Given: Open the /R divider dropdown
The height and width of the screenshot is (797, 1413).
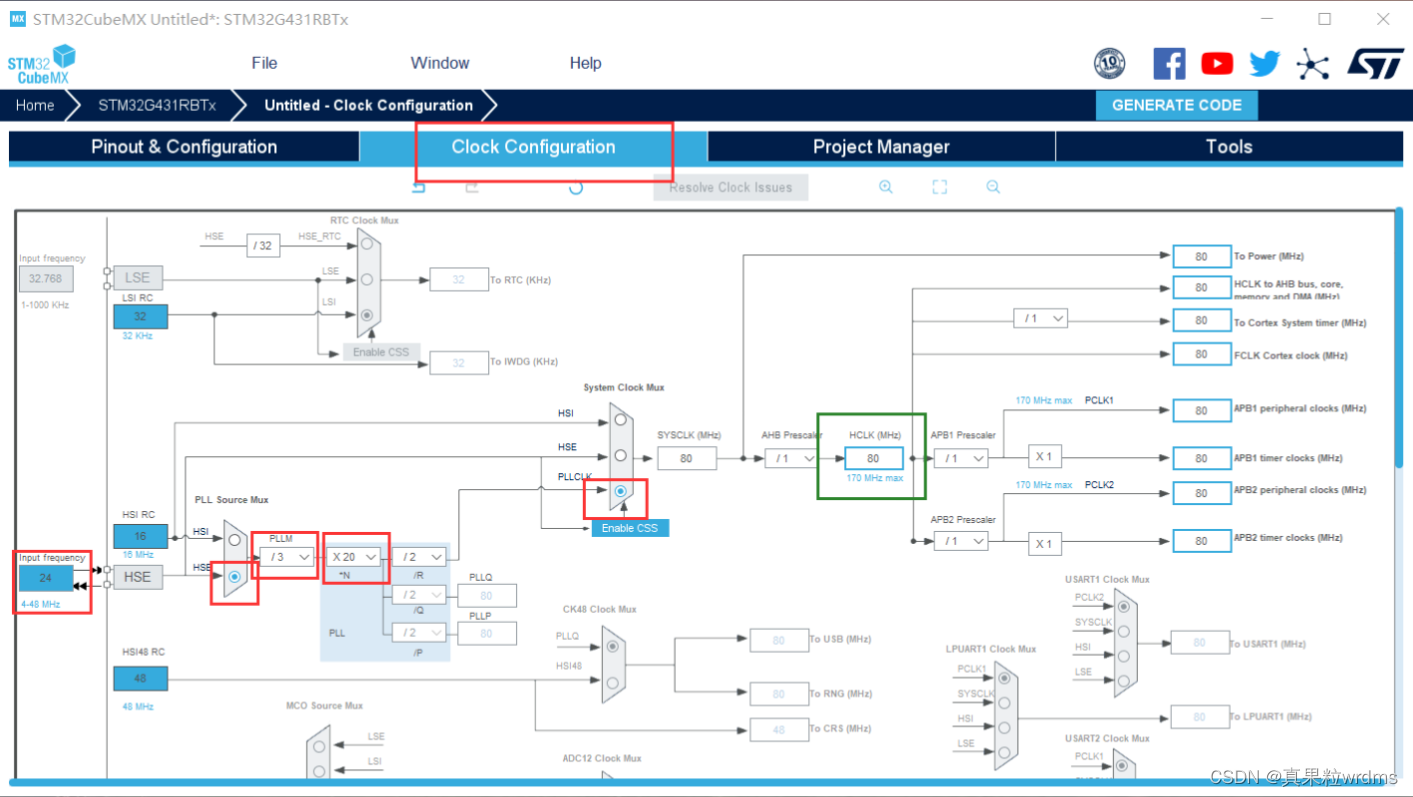Looking at the screenshot, I should coord(419,557).
